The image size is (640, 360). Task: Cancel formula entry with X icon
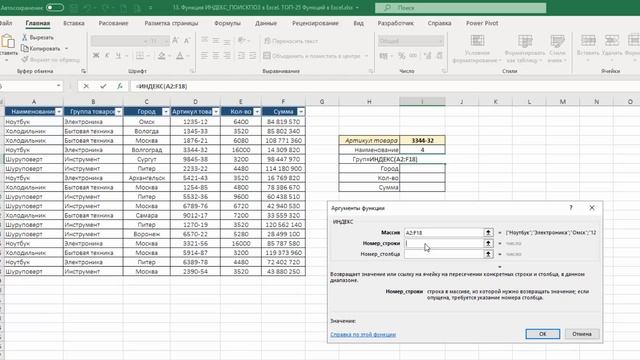pyautogui.click(x=86, y=86)
